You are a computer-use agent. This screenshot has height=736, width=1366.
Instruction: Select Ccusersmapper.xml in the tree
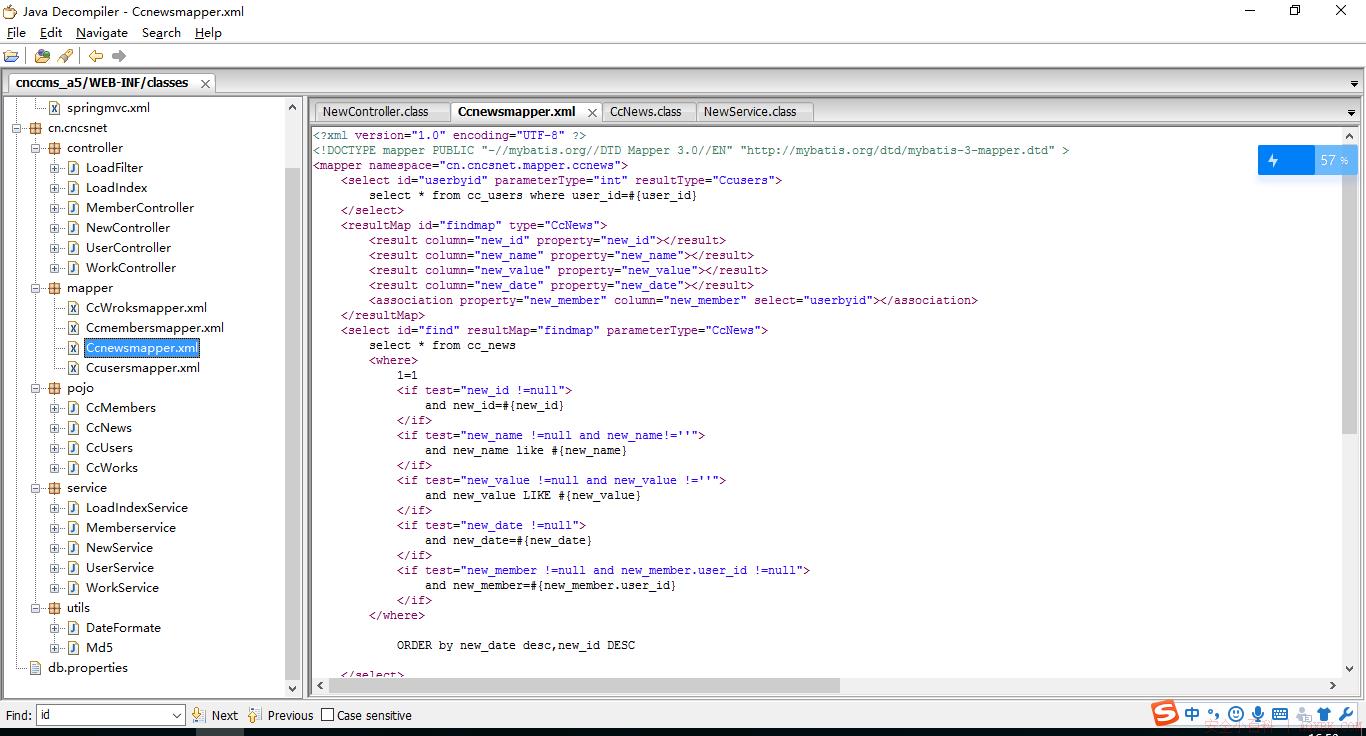click(143, 368)
